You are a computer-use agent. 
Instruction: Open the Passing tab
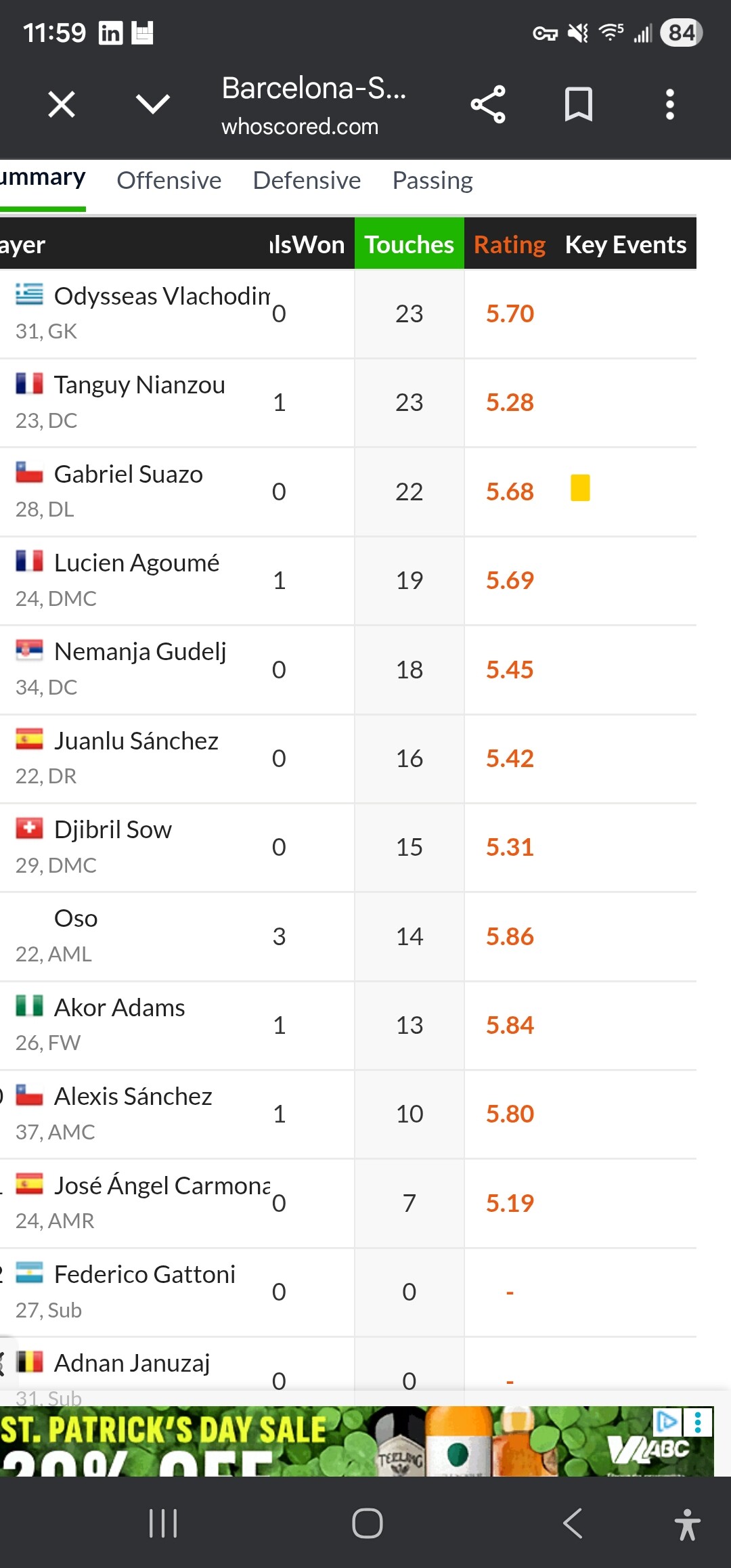click(x=433, y=181)
